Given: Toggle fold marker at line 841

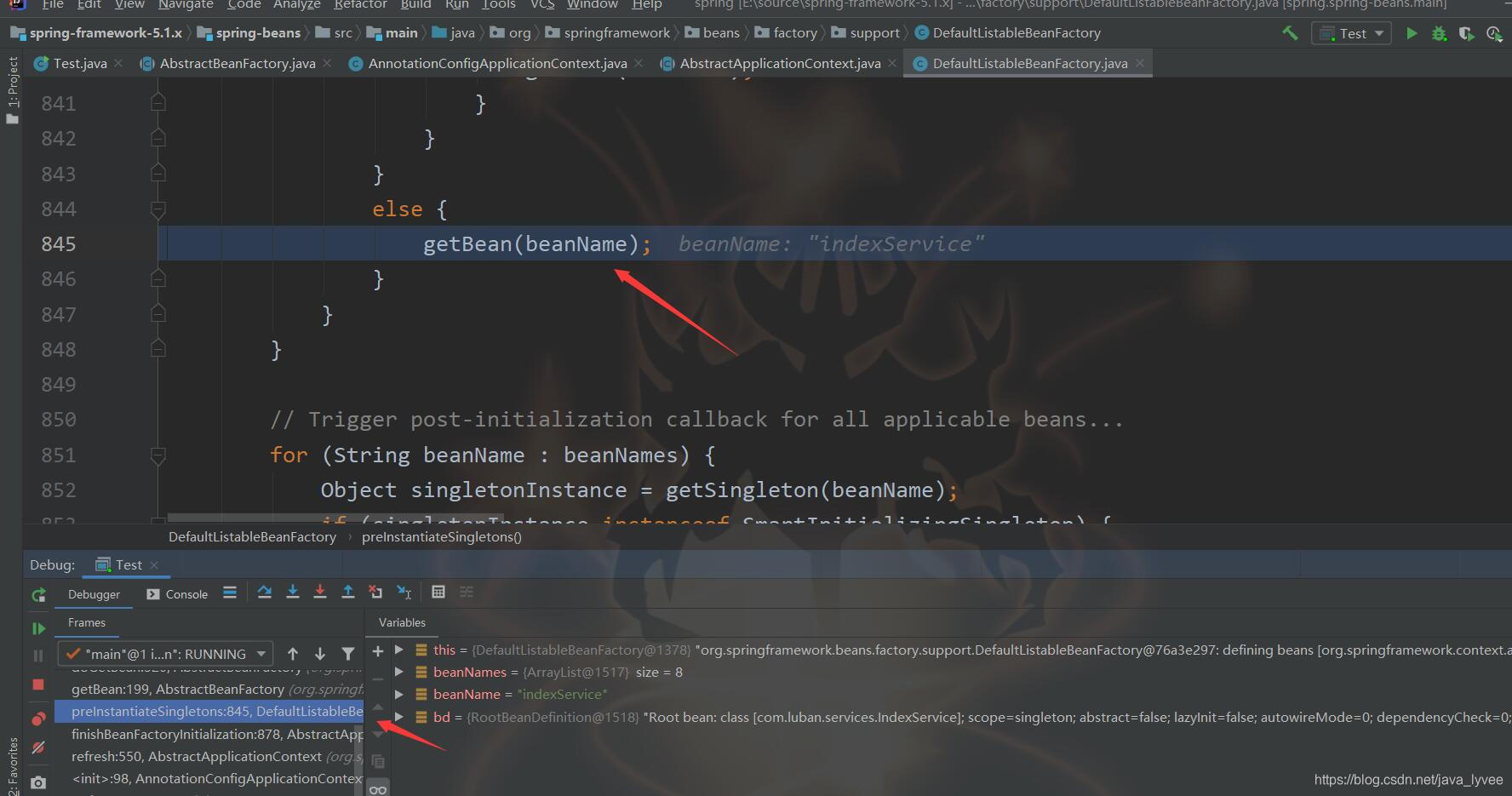Looking at the screenshot, I should 157,103.
